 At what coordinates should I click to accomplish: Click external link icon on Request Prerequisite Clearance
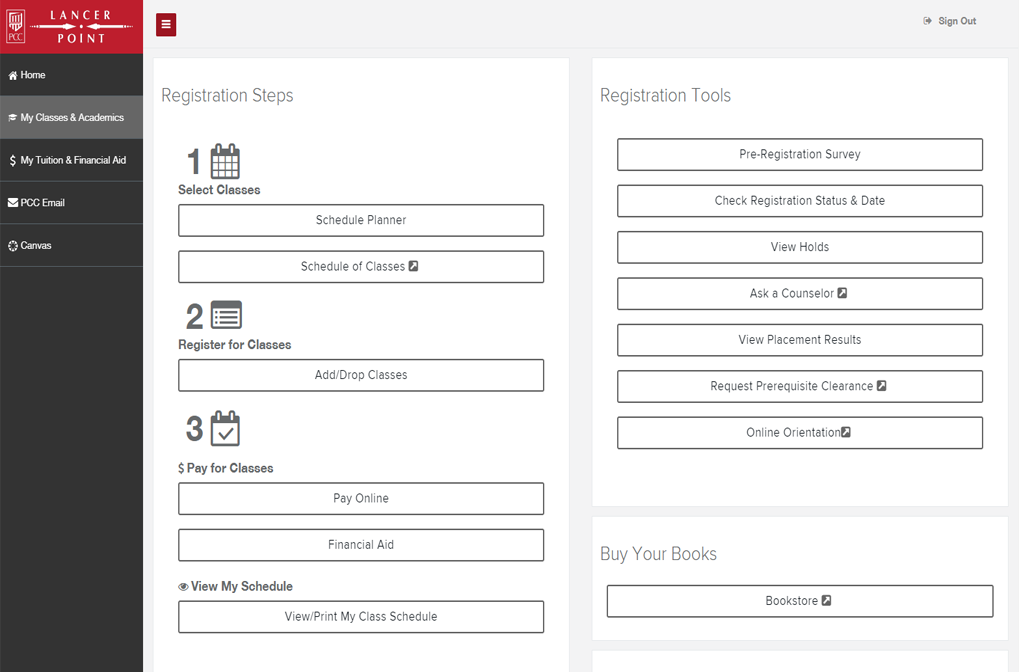point(882,385)
